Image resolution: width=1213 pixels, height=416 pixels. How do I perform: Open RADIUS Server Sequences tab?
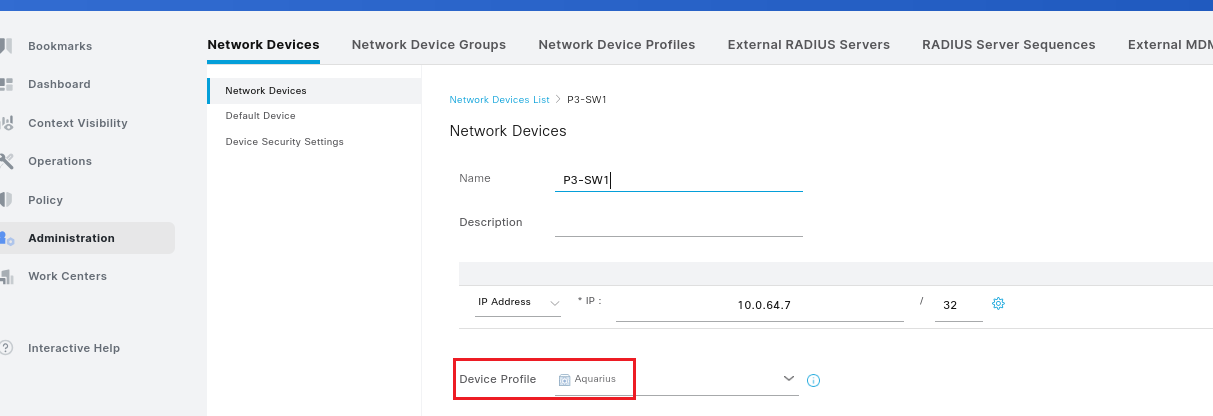tap(1009, 45)
